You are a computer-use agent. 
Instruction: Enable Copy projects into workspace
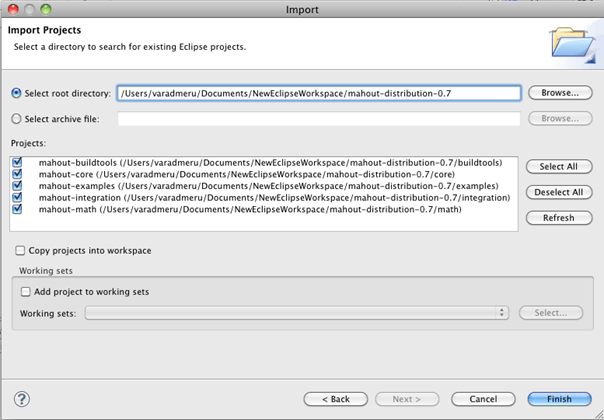click(x=20, y=250)
